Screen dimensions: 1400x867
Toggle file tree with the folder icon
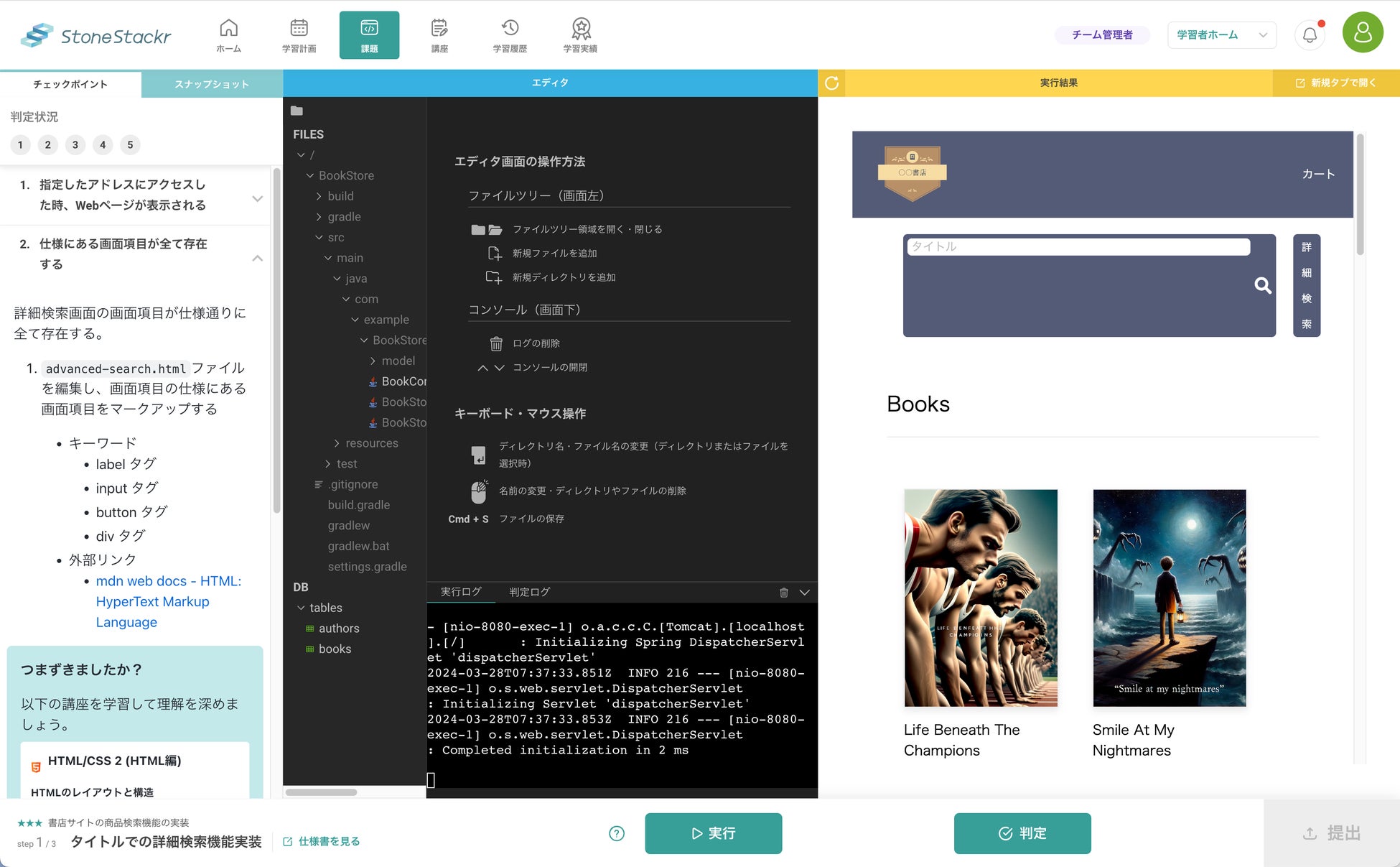point(297,111)
